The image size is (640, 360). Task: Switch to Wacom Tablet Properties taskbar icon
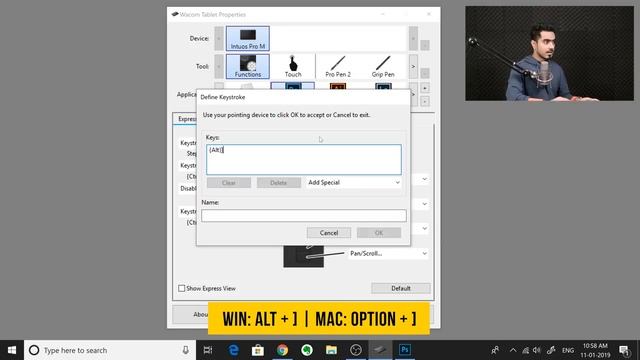point(380,350)
